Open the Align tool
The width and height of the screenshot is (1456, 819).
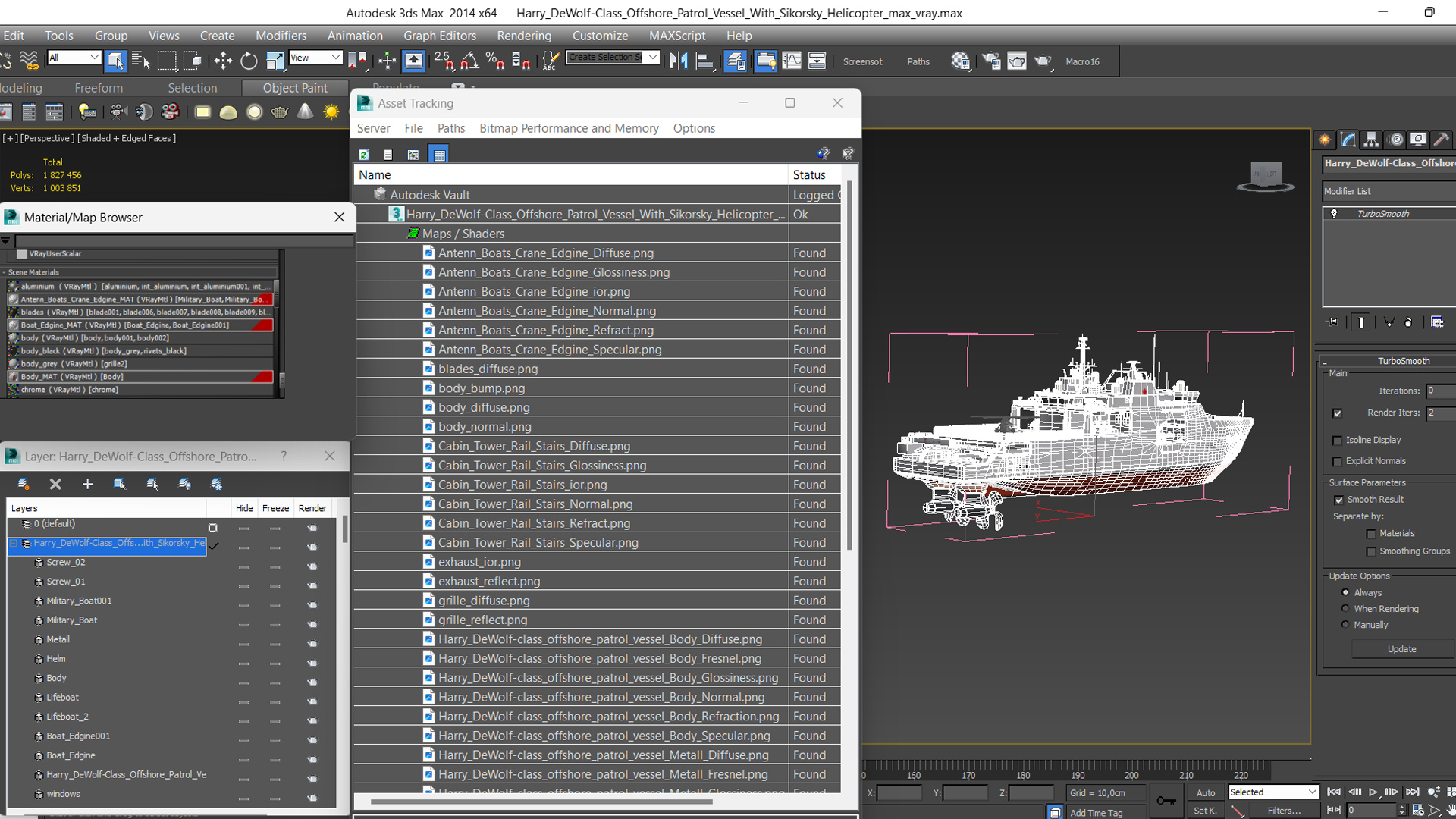(705, 61)
